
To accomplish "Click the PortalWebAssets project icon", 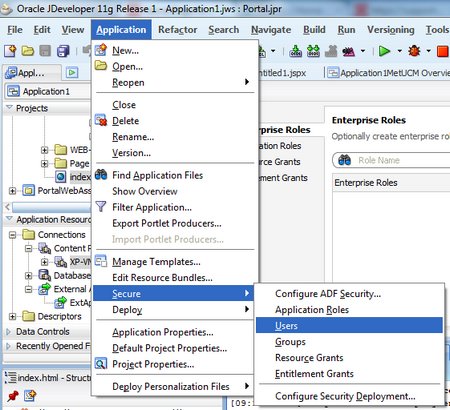I will click(29, 191).
